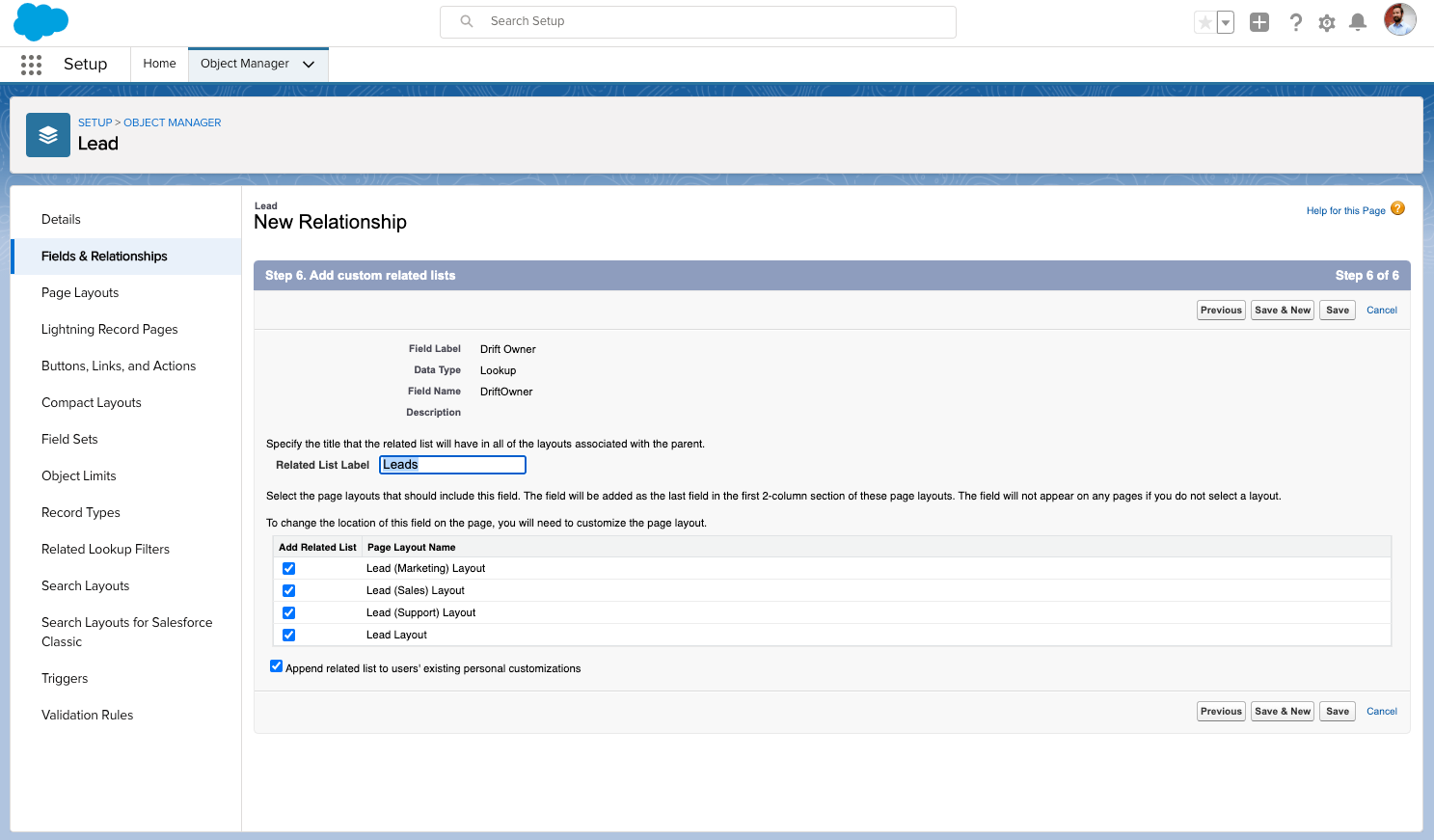Click the Salesforce cloud logo
The image size is (1434, 840).
pos(41,21)
